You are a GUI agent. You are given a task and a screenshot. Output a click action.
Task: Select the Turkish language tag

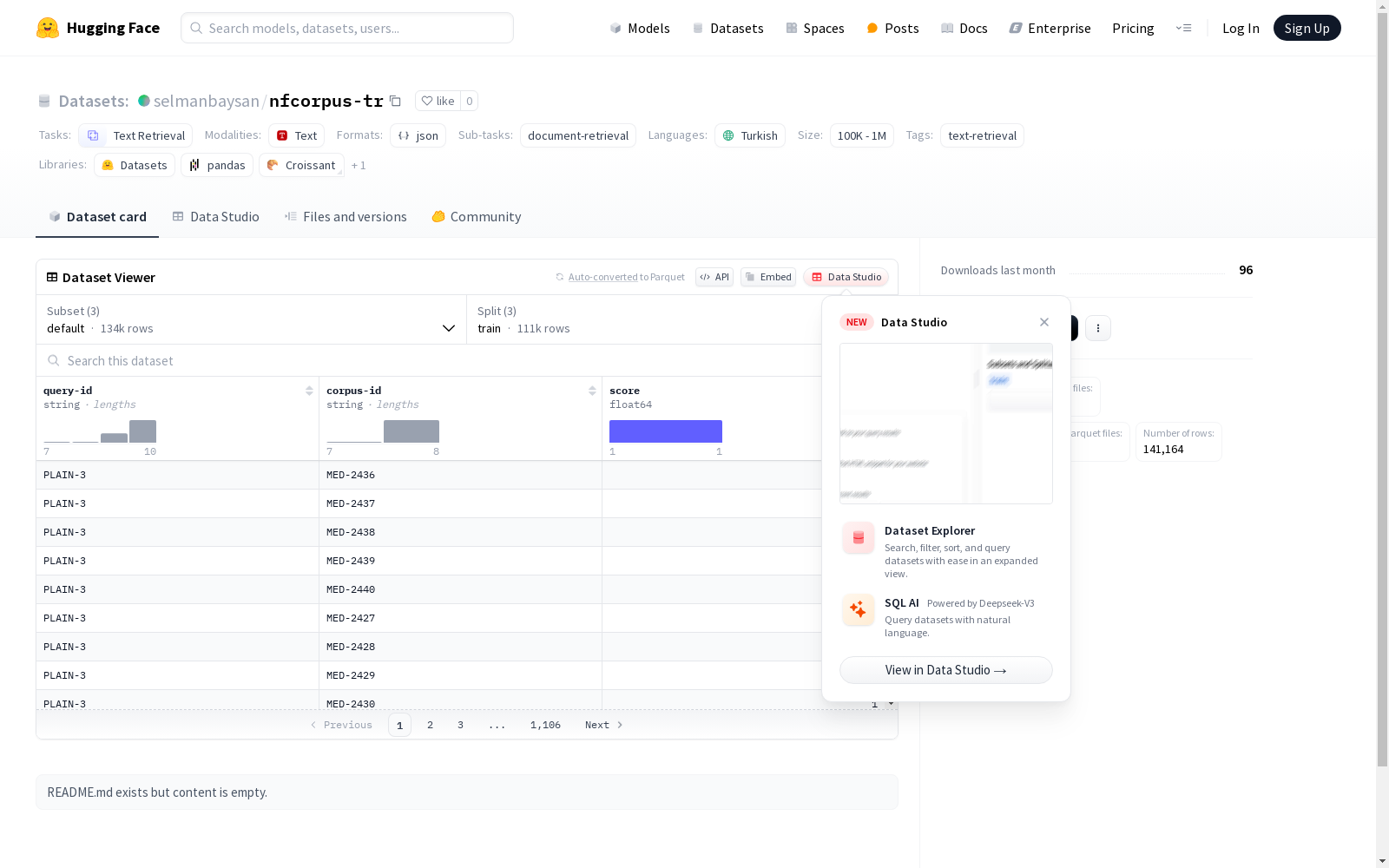click(750, 135)
